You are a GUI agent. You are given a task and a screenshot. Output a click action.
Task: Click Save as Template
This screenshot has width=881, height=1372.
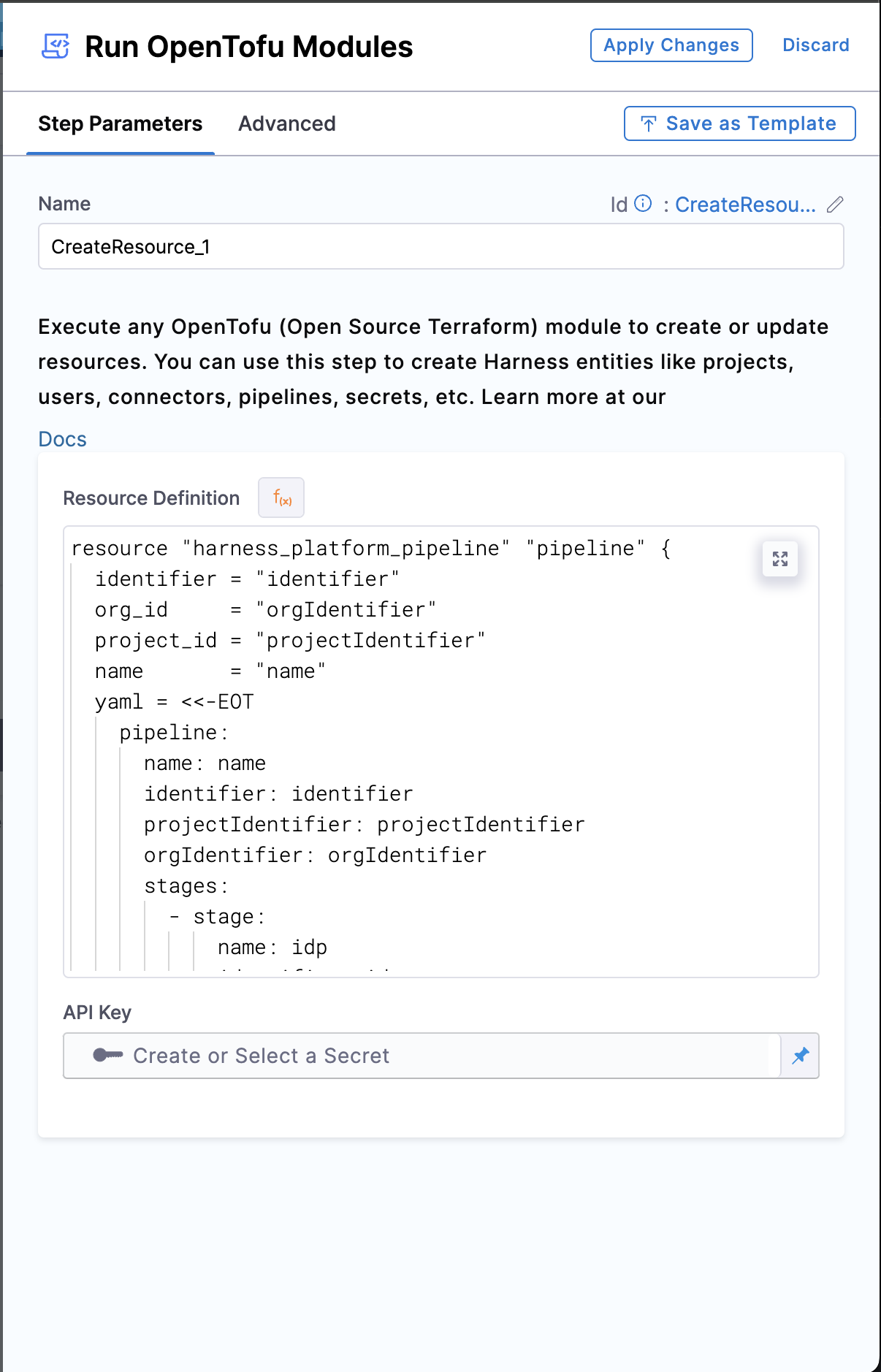click(x=739, y=123)
